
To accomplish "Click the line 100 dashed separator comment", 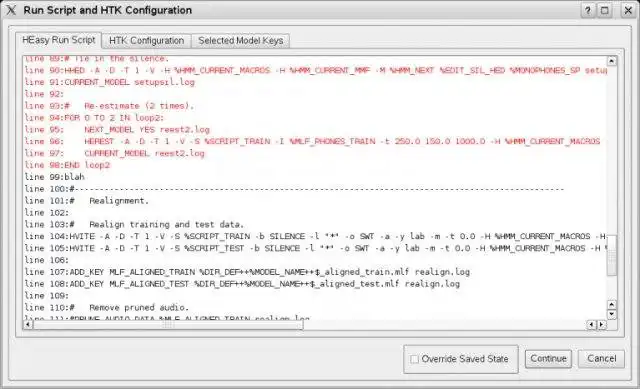I will pyautogui.click(x=294, y=189).
